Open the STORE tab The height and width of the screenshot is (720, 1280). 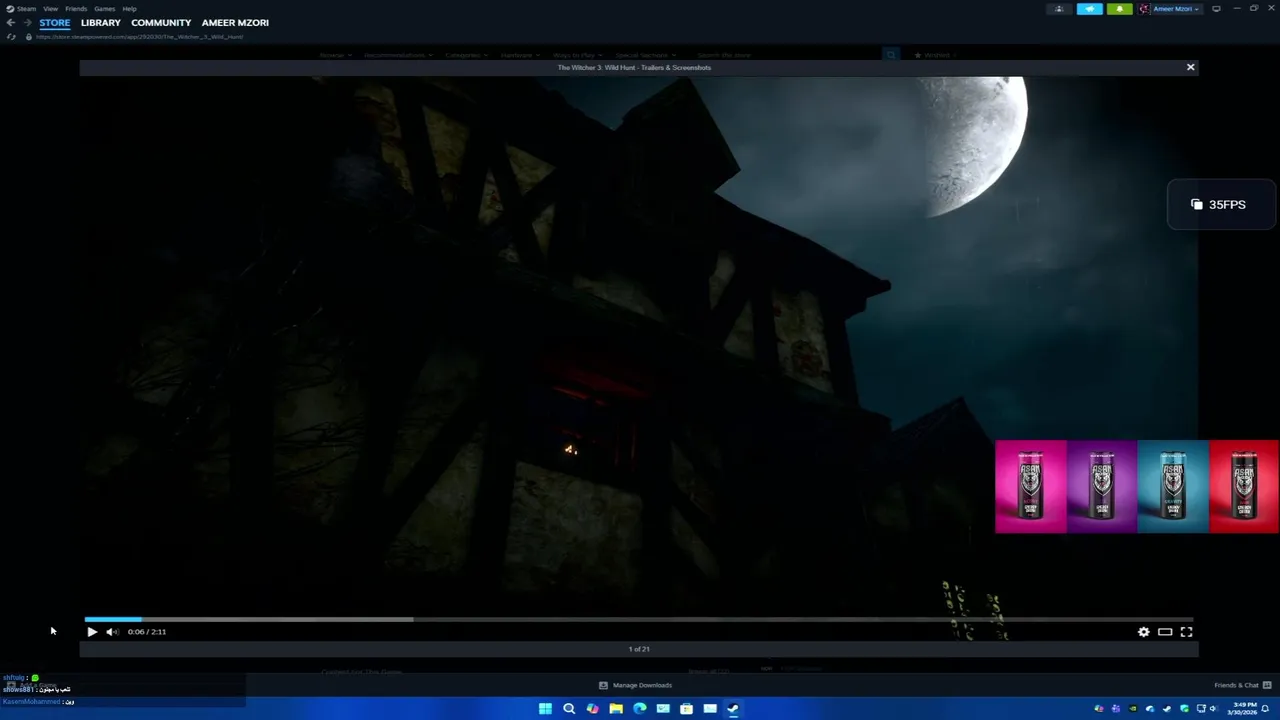(55, 22)
